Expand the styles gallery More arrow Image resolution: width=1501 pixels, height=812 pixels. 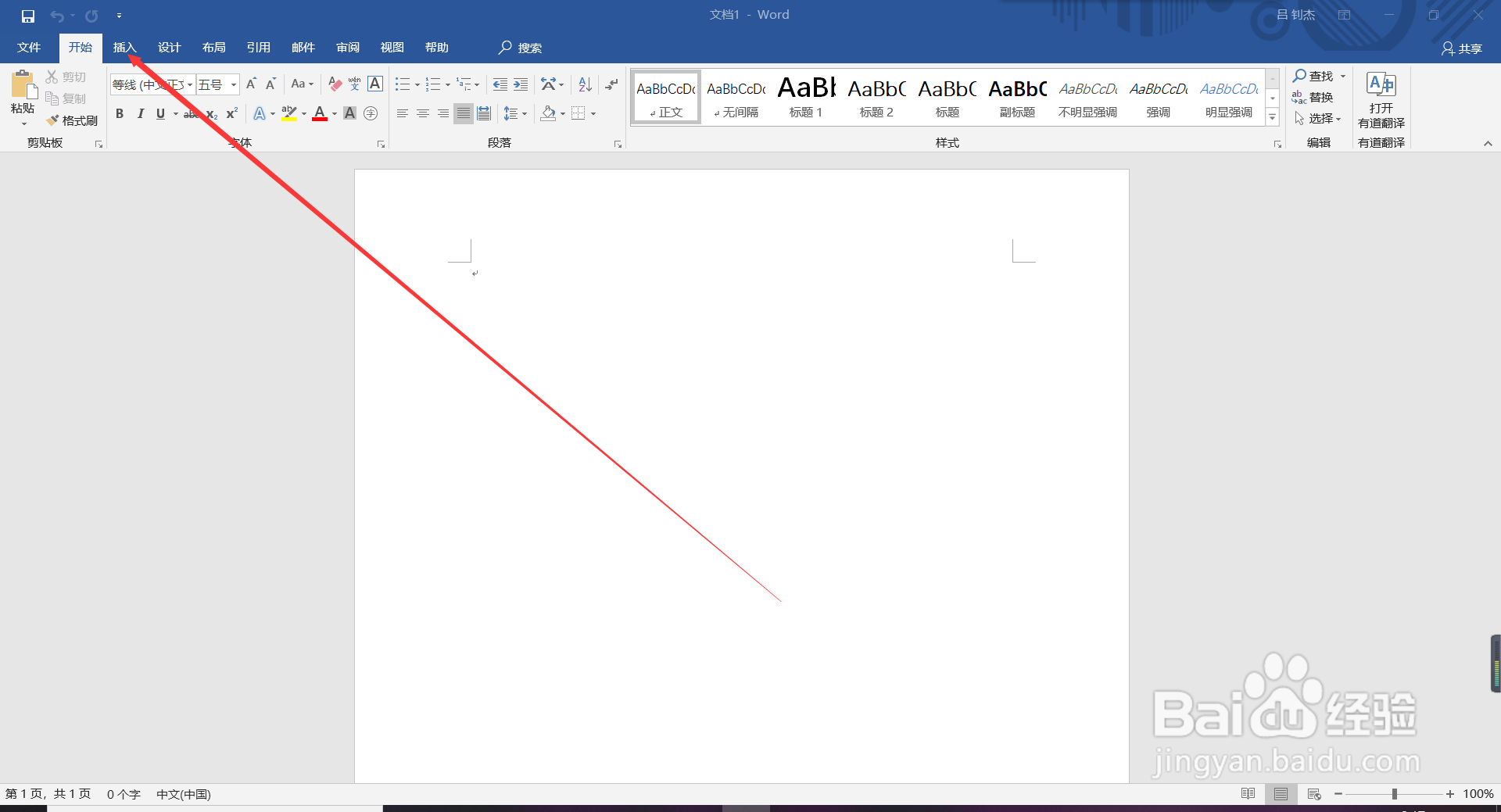point(1273,117)
